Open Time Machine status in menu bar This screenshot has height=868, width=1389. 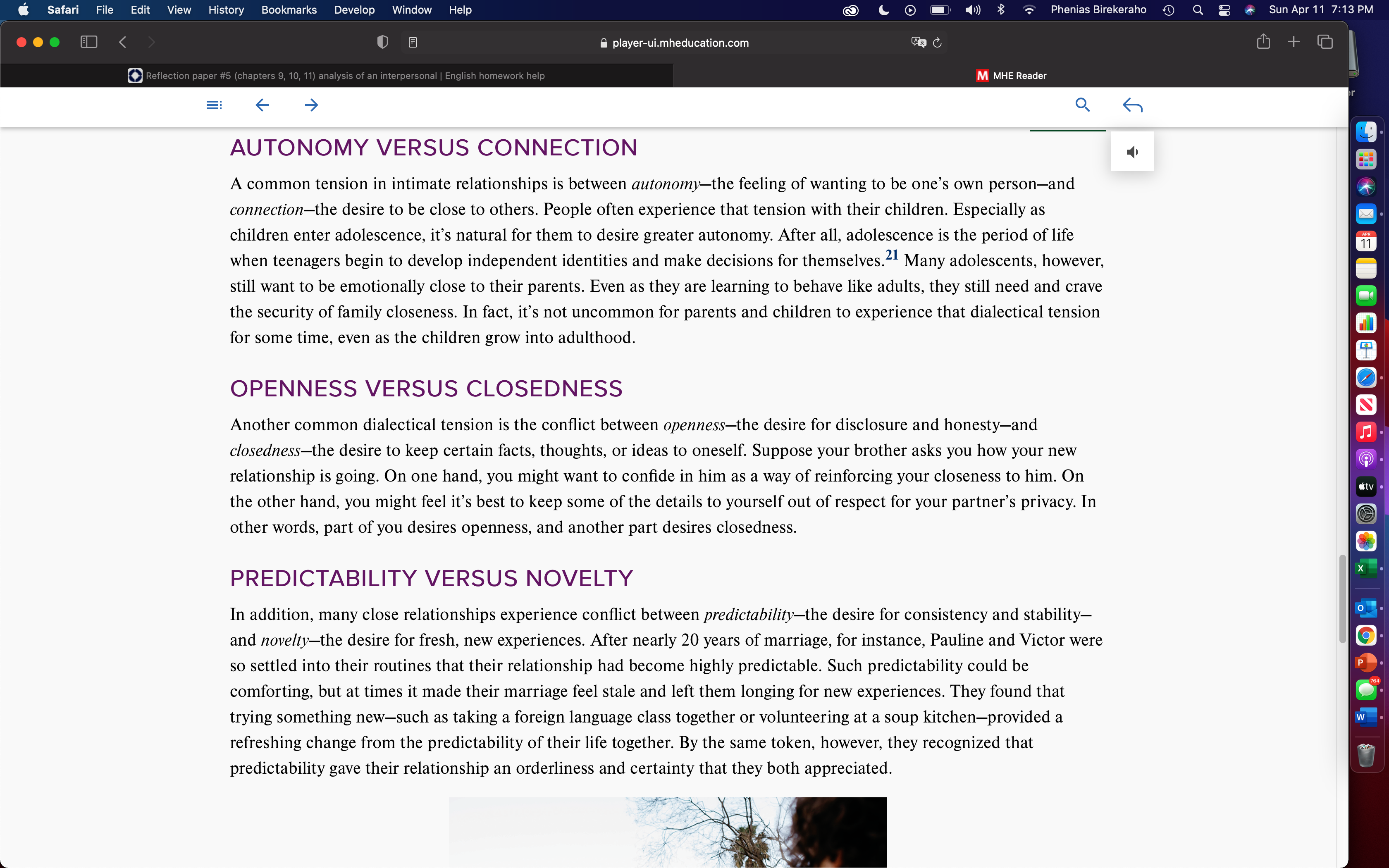click(x=1169, y=10)
